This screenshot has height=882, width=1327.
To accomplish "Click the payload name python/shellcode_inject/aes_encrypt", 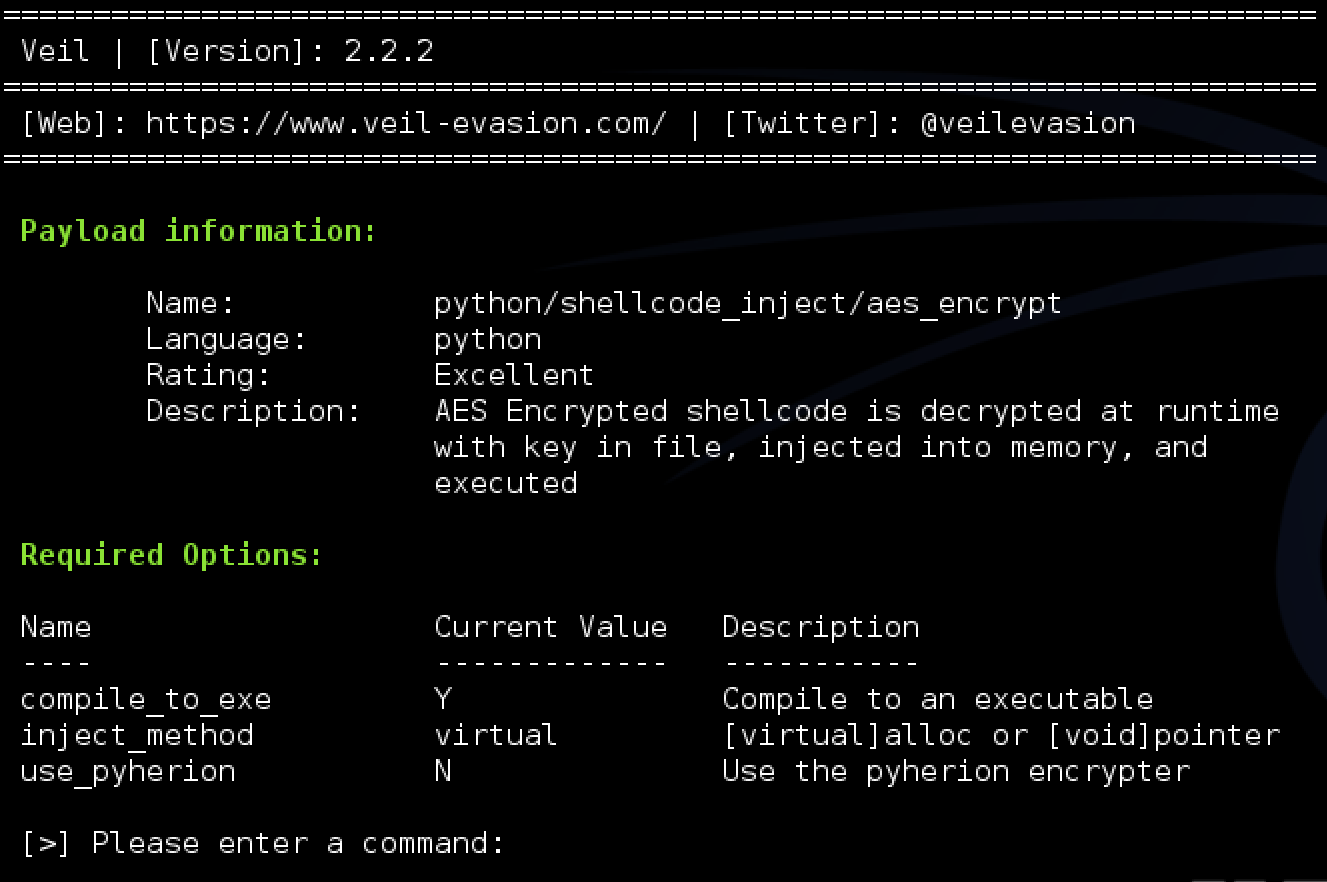I will (748, 303).
